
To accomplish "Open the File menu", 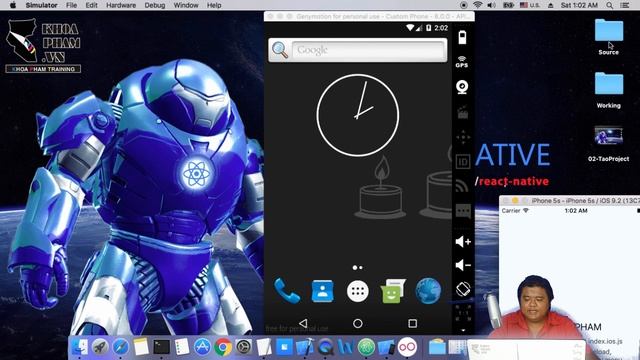I will point(71,5).
